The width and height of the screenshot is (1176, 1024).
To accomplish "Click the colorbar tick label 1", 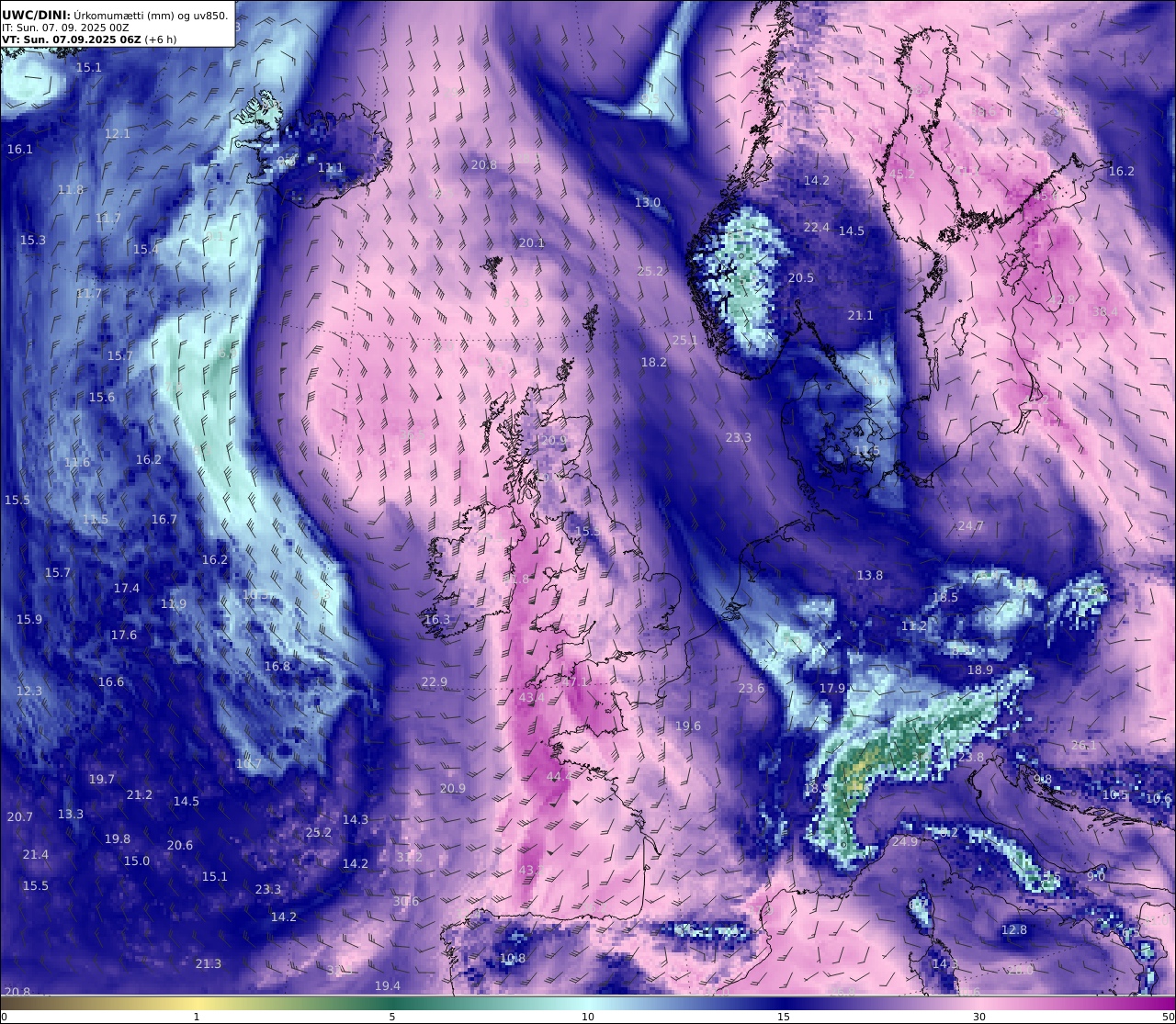I will coord(197,1017).
